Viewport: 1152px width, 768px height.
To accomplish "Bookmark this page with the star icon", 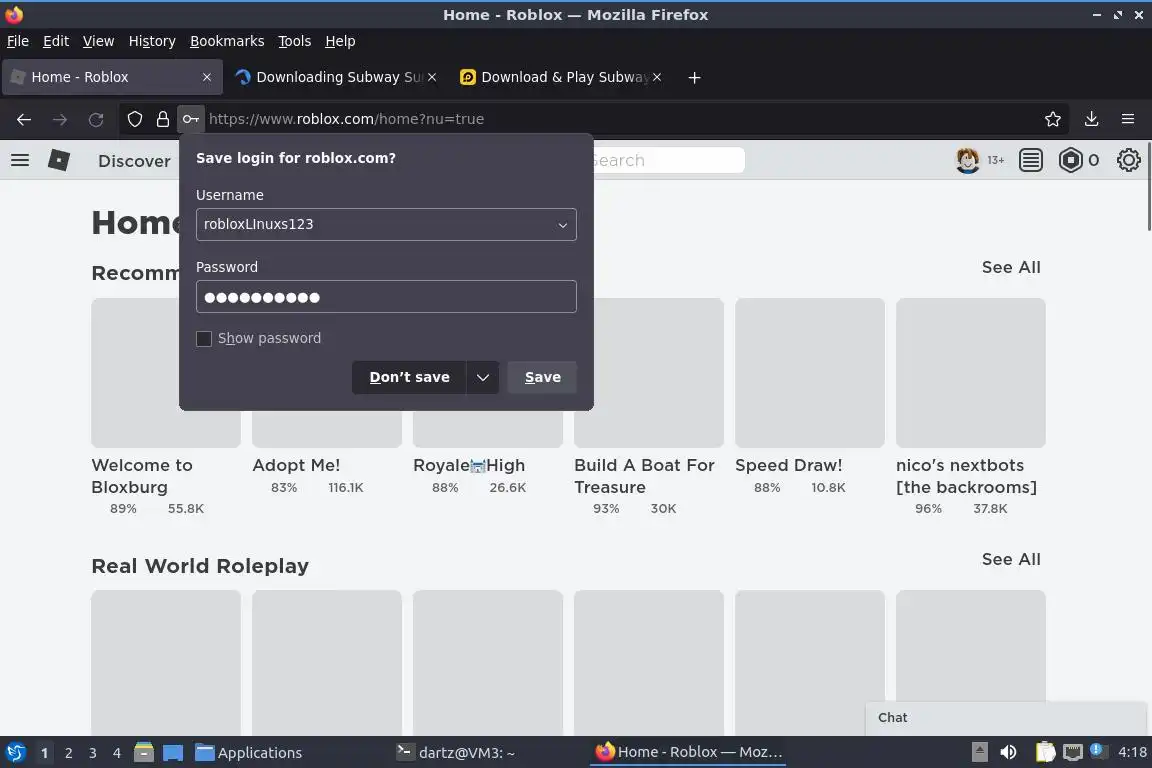I will [1053, 119].
